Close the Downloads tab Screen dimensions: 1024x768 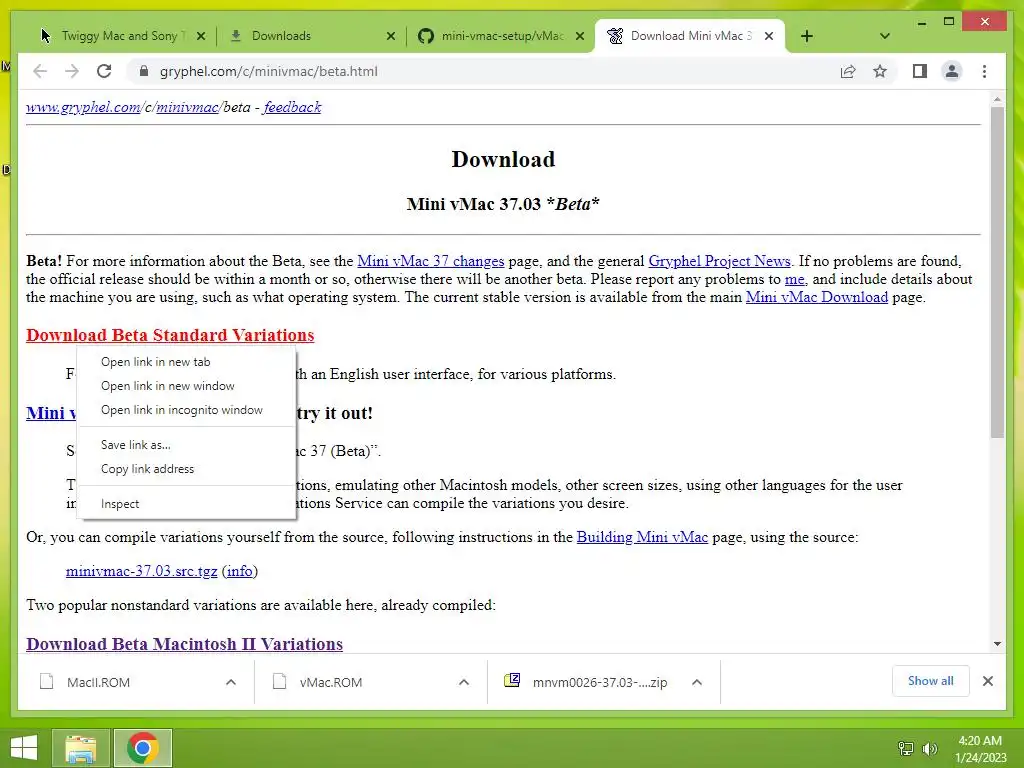(x=391, y=36)
